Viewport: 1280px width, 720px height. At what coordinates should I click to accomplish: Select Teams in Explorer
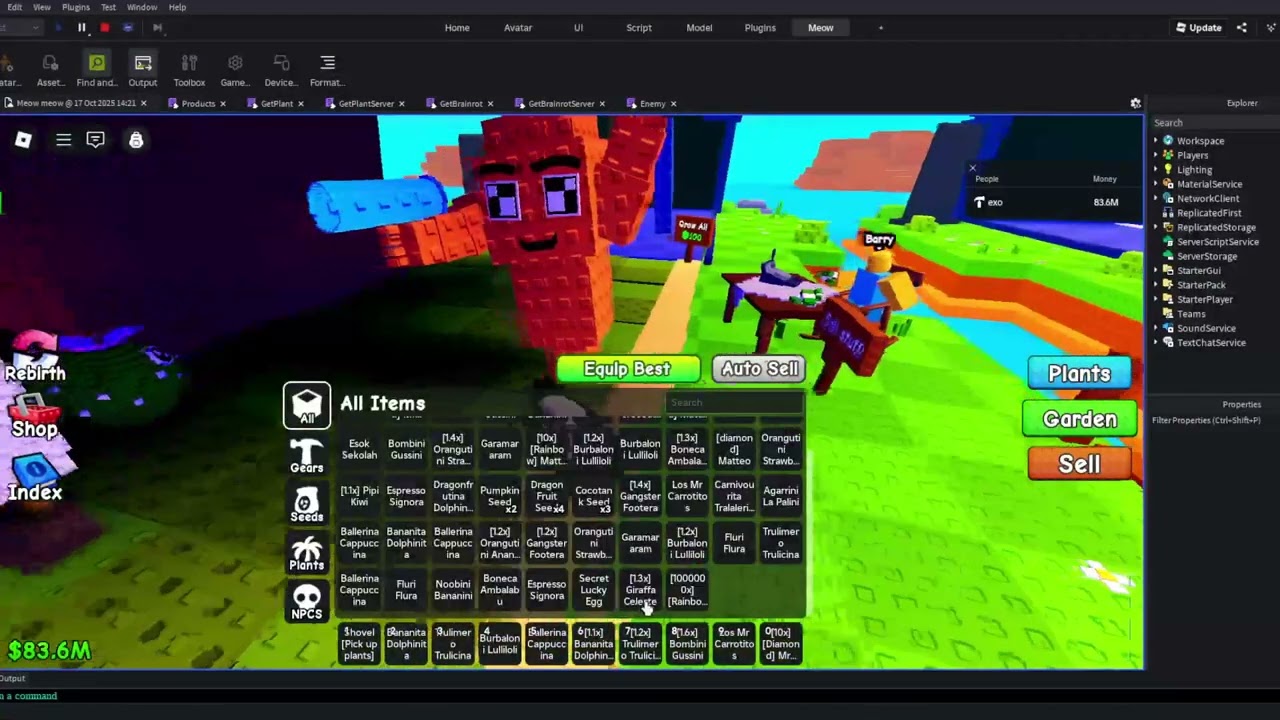(1190, 314)
